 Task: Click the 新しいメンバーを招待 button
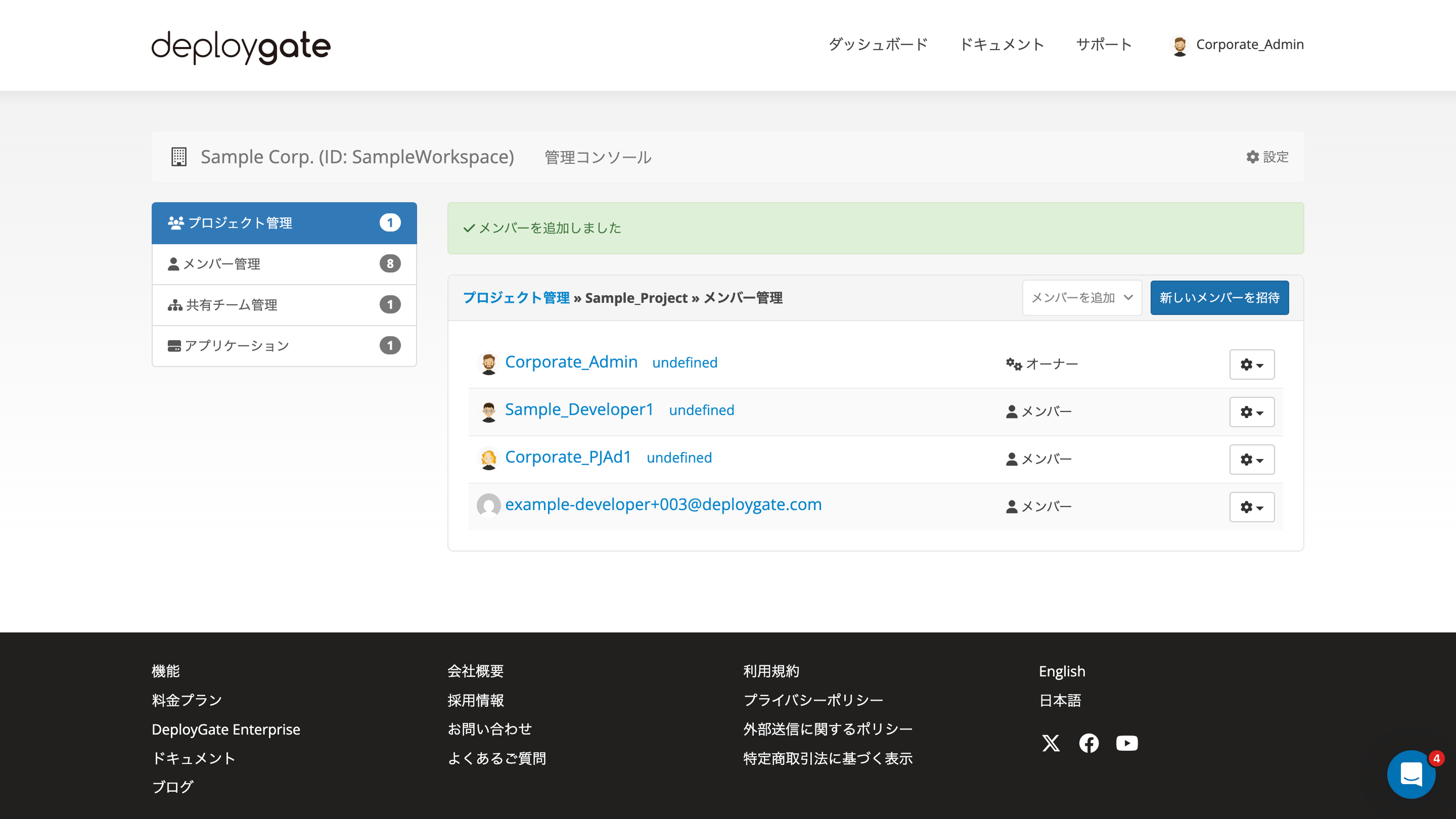click(1219, 298)
